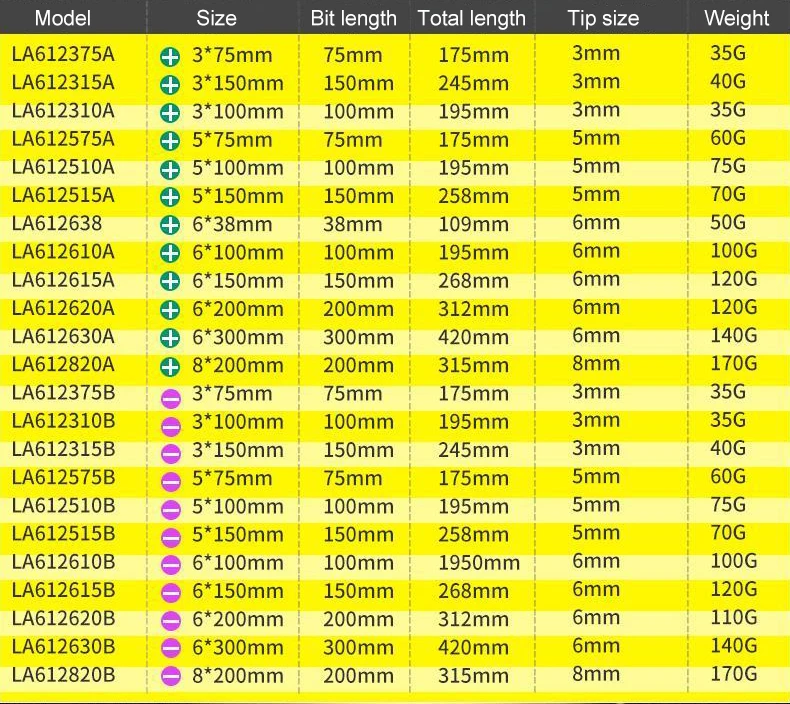Click the Bit length column header

[354, 19]
